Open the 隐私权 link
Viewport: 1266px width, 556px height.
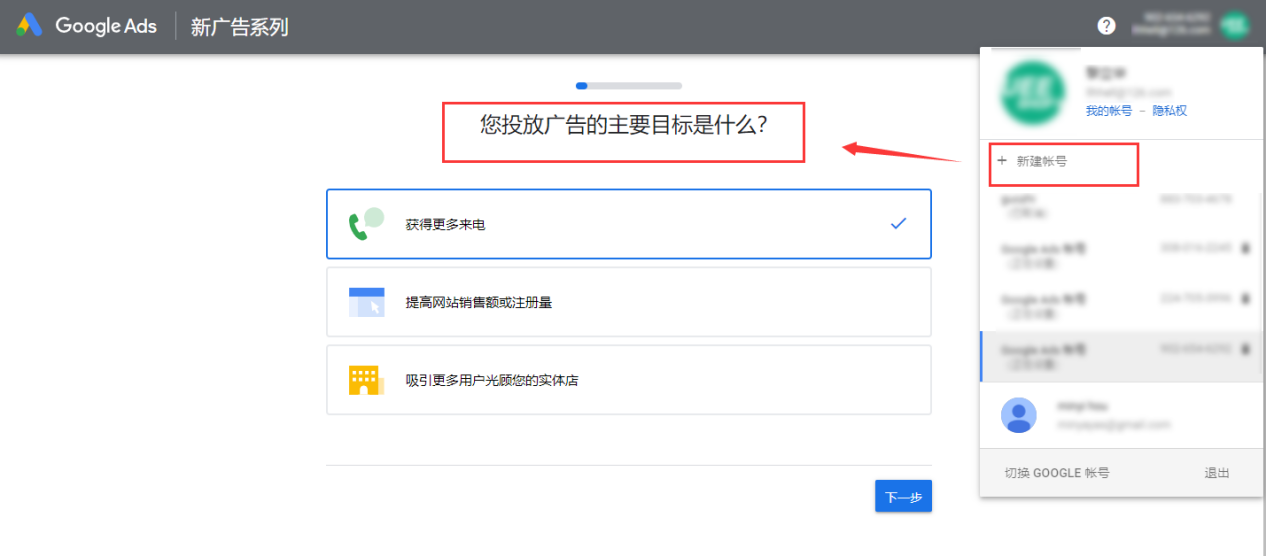(1169, 111)
